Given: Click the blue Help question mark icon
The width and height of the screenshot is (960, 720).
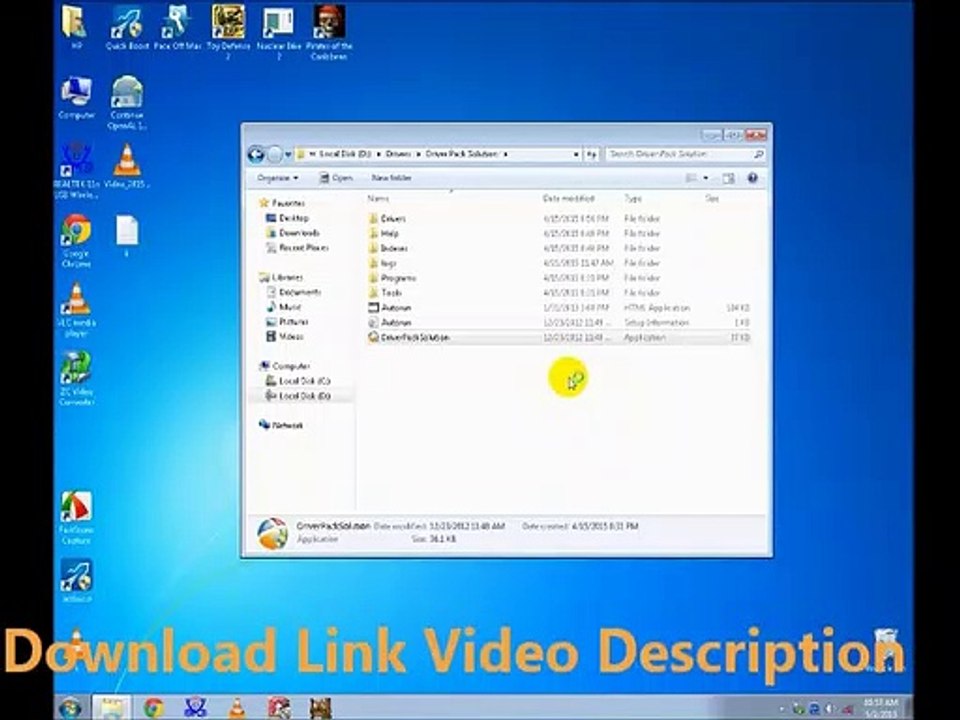Looking at the screenshot, I should (752, 178).
